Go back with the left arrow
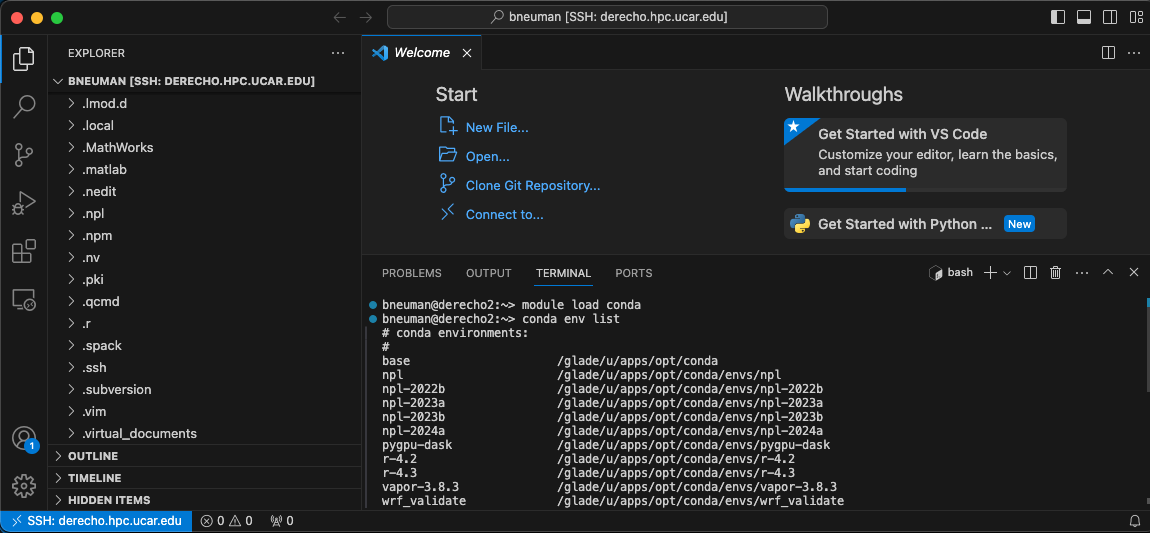This screenshot has height=533, width=1150. tap(340, 17)
